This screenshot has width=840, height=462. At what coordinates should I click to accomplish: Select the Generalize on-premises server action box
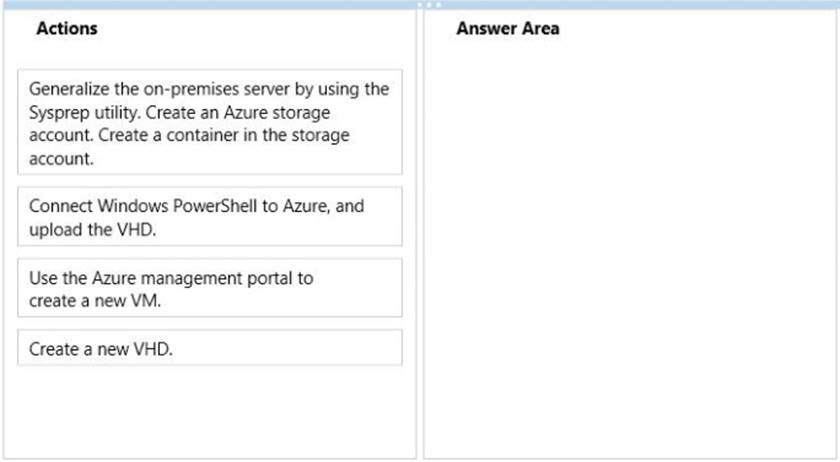coord(209,122)
